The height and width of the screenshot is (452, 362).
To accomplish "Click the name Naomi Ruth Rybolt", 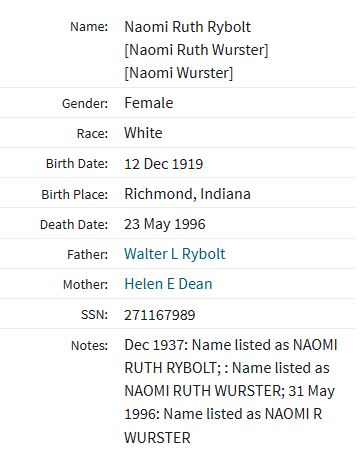I will pos(187,27).
